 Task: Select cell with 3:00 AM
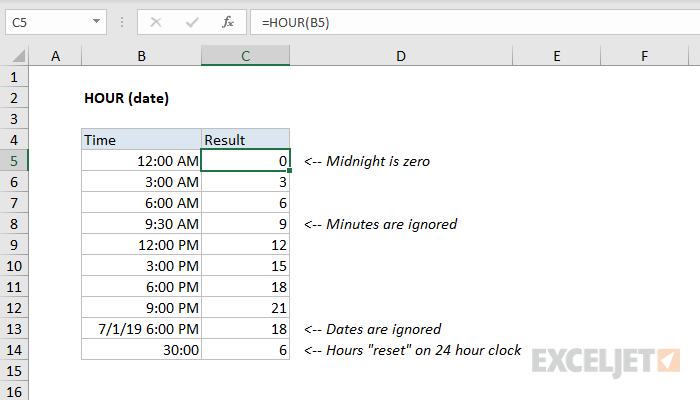(142, 182)
